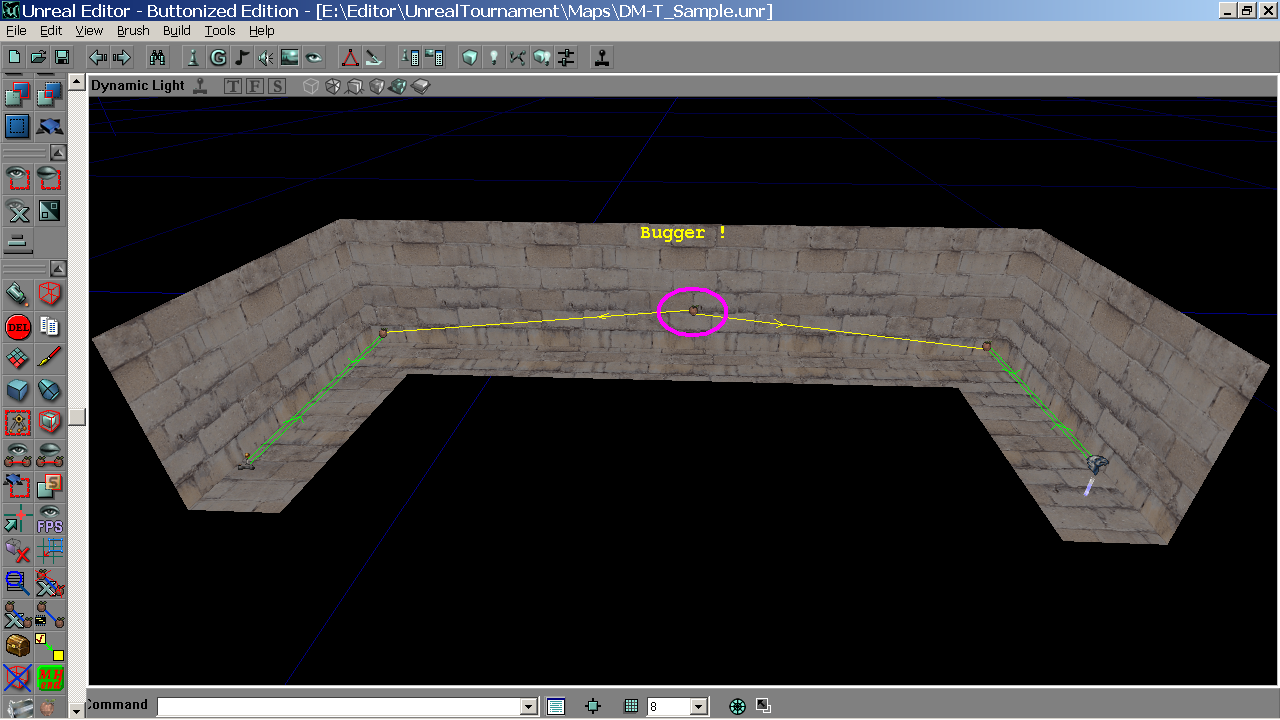Open the Command history dropdown arrow

529,707
